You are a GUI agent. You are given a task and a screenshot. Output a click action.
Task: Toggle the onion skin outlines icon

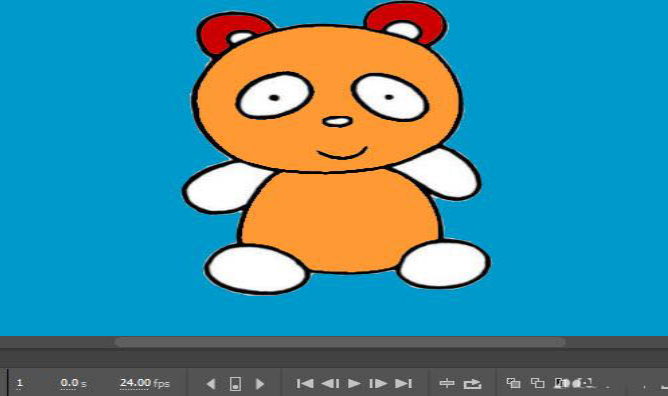[538, 383]
